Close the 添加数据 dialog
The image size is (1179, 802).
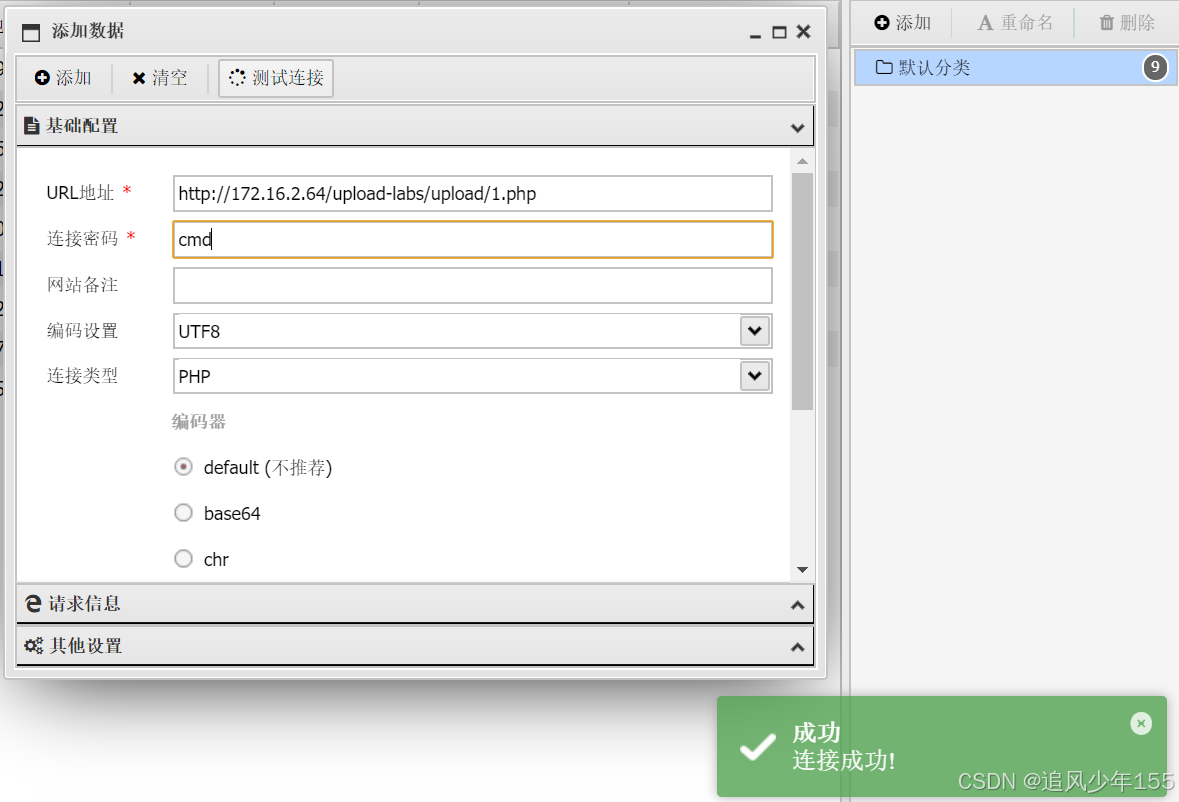click(x=804, y=32)
